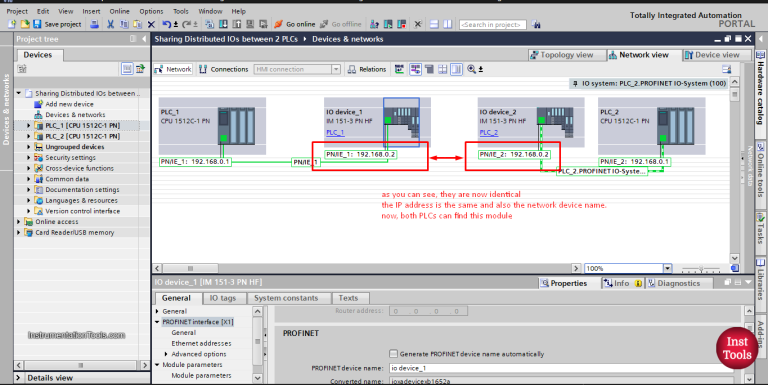Expand PLC_1 [CPU 1512C-1 PN] node
This screenshot has height=385, width=768.
click(x=28, y=125)
